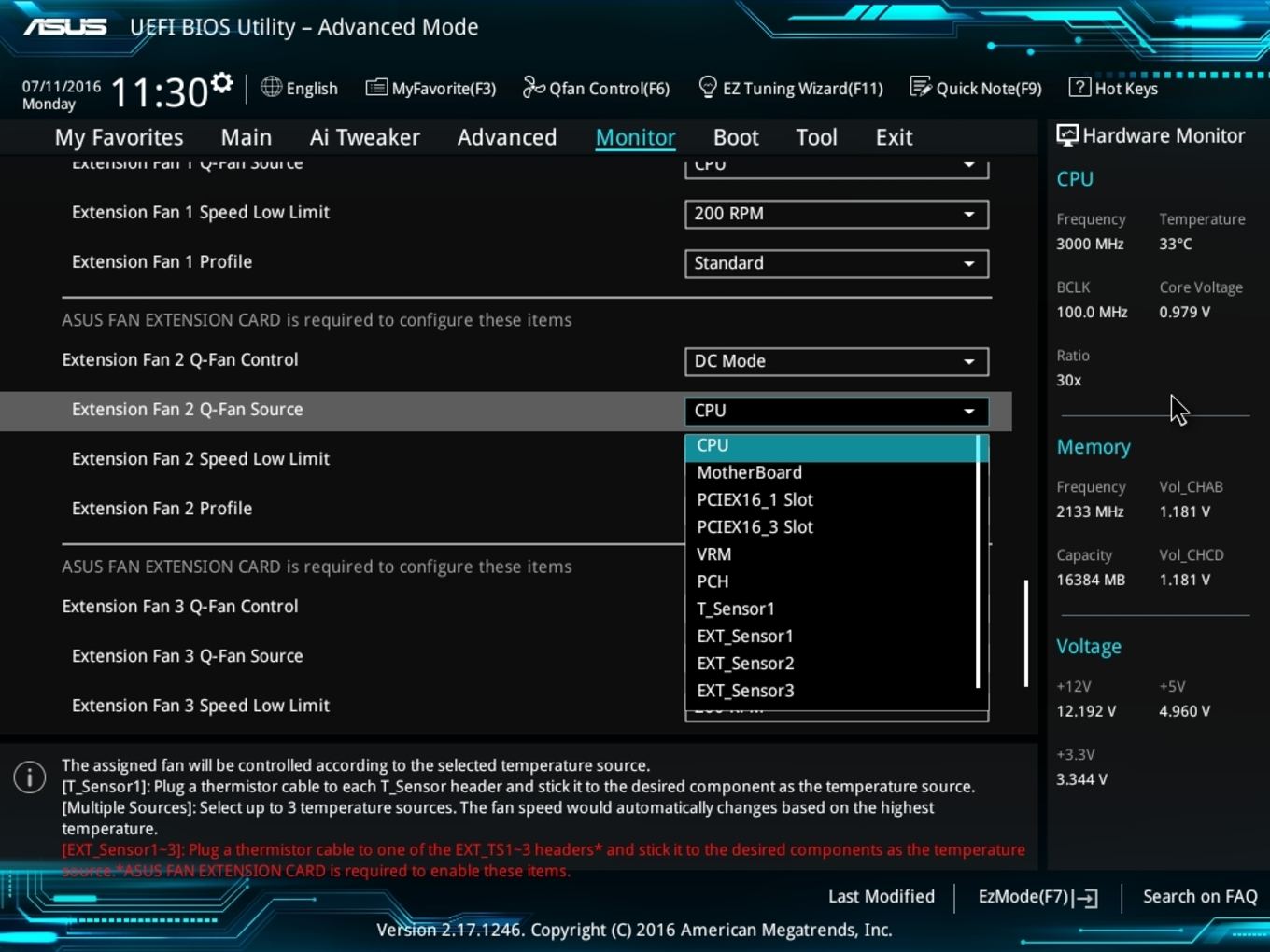Choose EXT_Sensor3 option
Image resolution: width=1270 pixels, height=952 pixels.
[831, 691]
